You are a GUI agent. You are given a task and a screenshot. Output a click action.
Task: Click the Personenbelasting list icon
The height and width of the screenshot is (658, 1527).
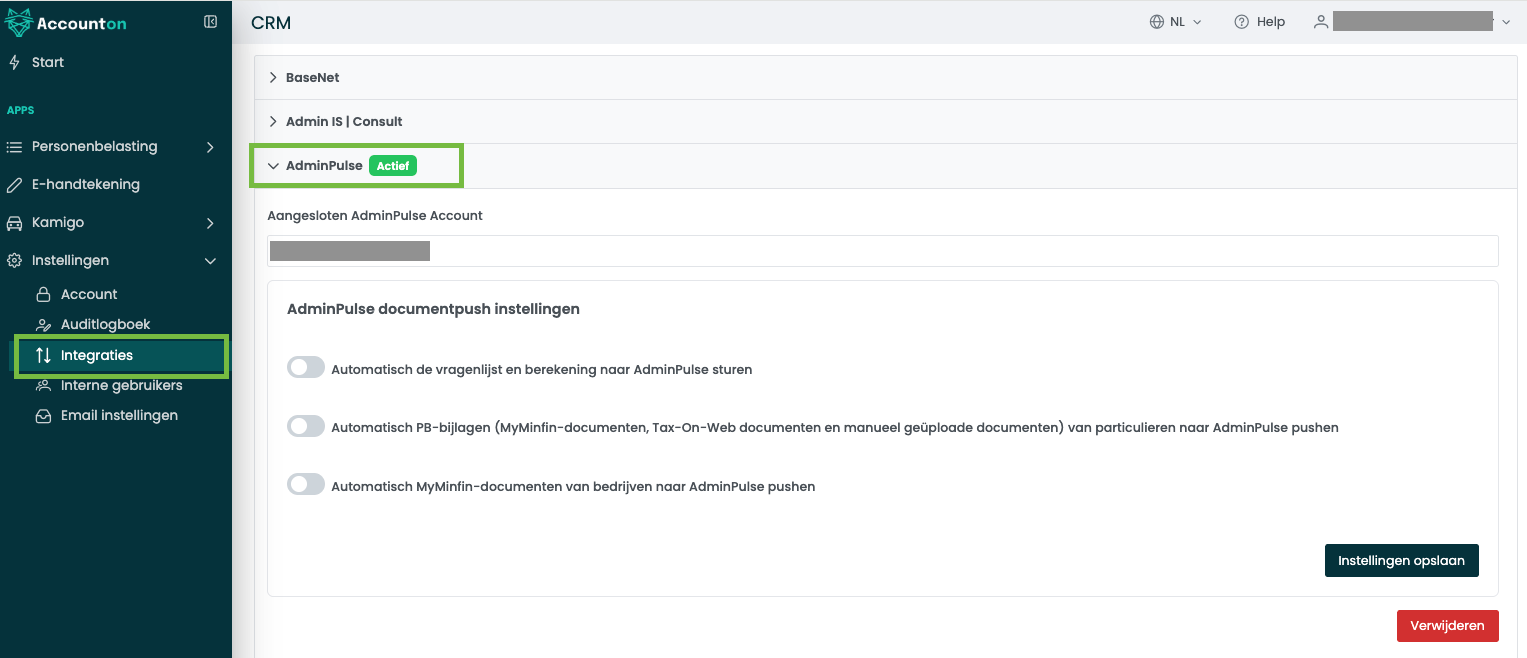coord(14,147)
